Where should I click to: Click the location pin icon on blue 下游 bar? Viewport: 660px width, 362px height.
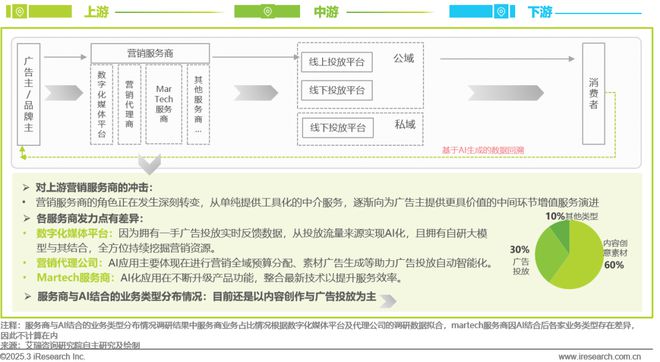pyautogui.click(x=500, y=12)
